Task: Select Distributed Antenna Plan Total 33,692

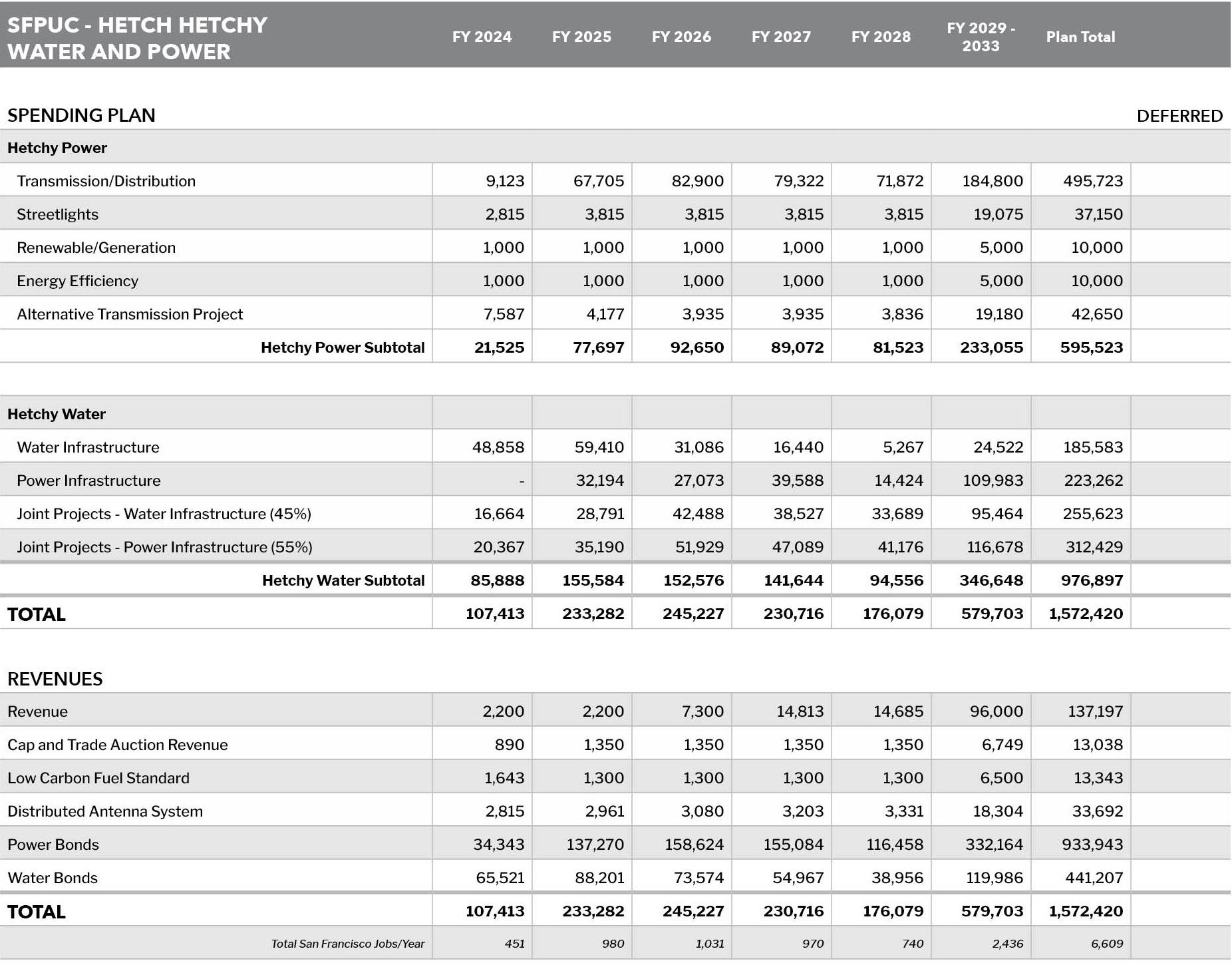Action: click(1098, 811)
